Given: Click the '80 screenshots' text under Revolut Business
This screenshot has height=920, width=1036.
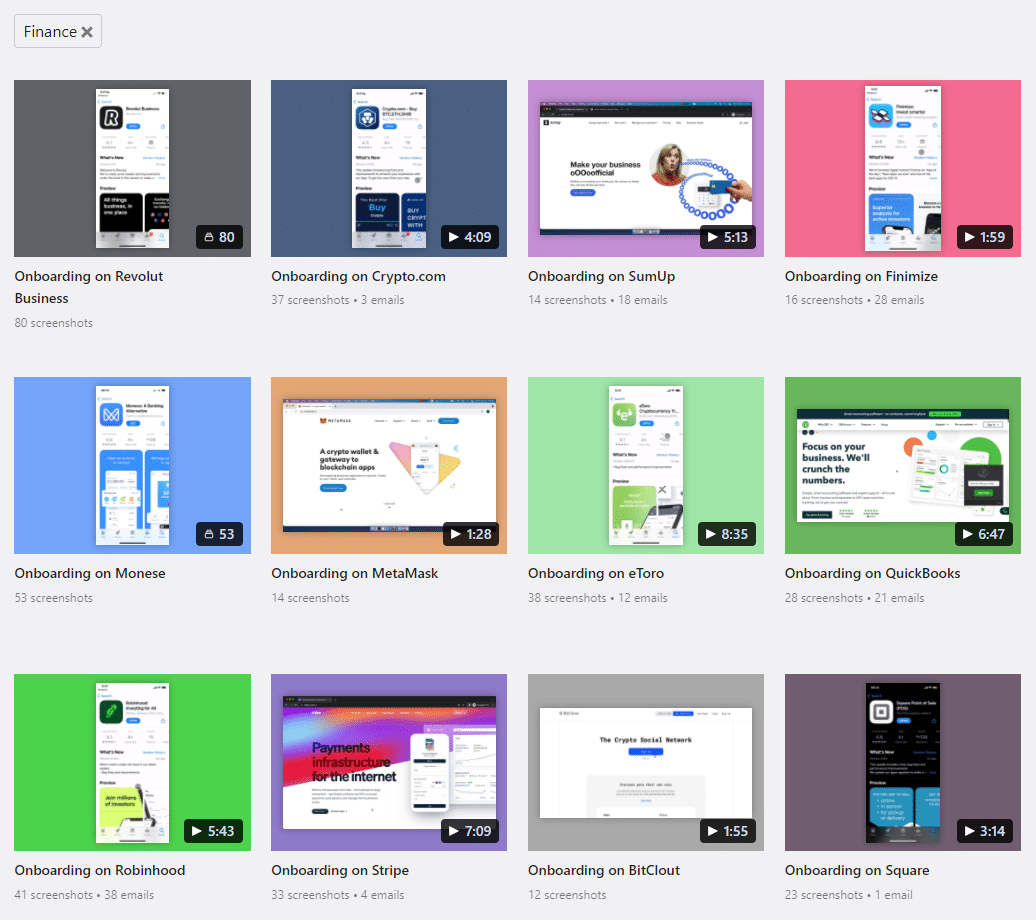Looking at the screenshot, I should click(x=54, y=323).
